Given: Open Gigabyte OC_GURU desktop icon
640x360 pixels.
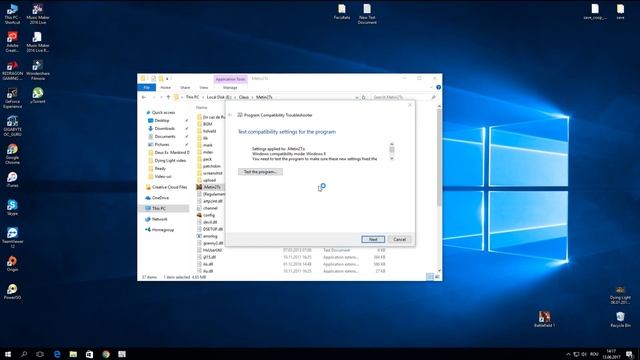Looking at the screenshot, I should click(12, 126).
